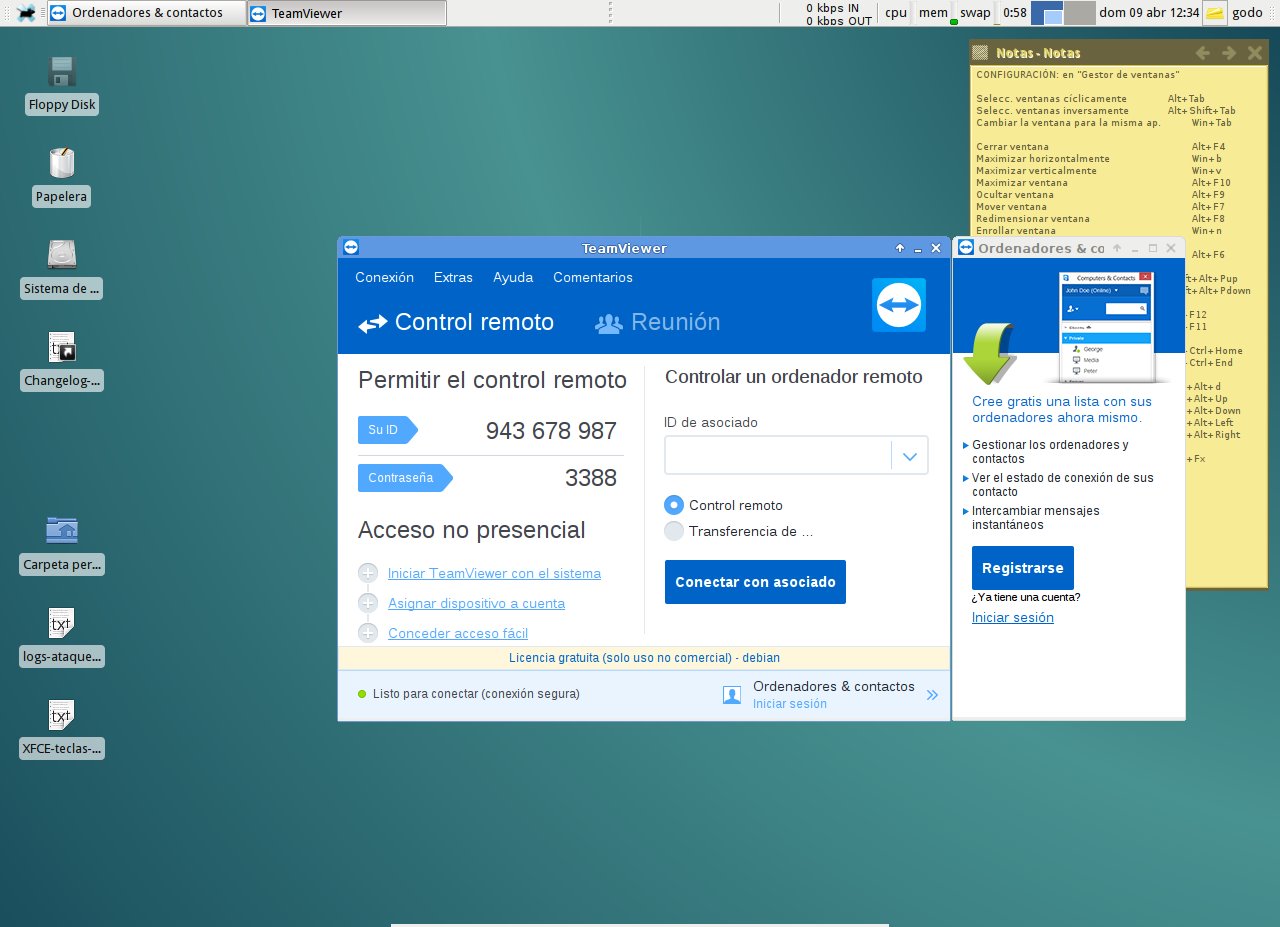The image size is (1280, 927).
Task: Expand the Gestionar los ordenadores y contactos bullet
Action: point(965,445)
